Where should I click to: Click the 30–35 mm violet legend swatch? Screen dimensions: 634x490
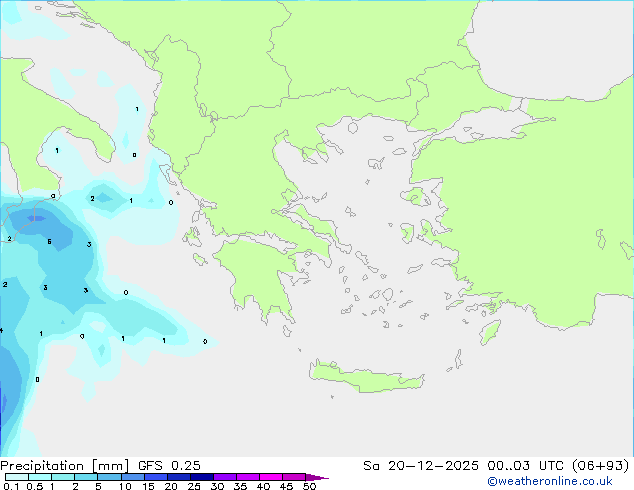coord(225,477)
